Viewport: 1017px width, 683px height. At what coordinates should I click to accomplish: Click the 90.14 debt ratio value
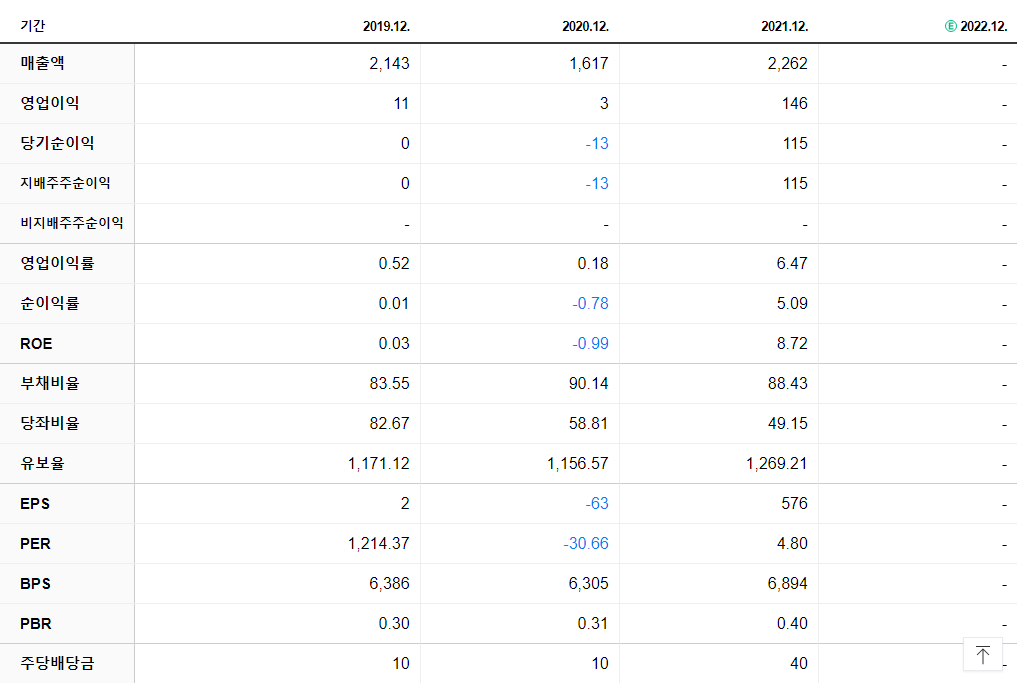click(x=588, y=384)
